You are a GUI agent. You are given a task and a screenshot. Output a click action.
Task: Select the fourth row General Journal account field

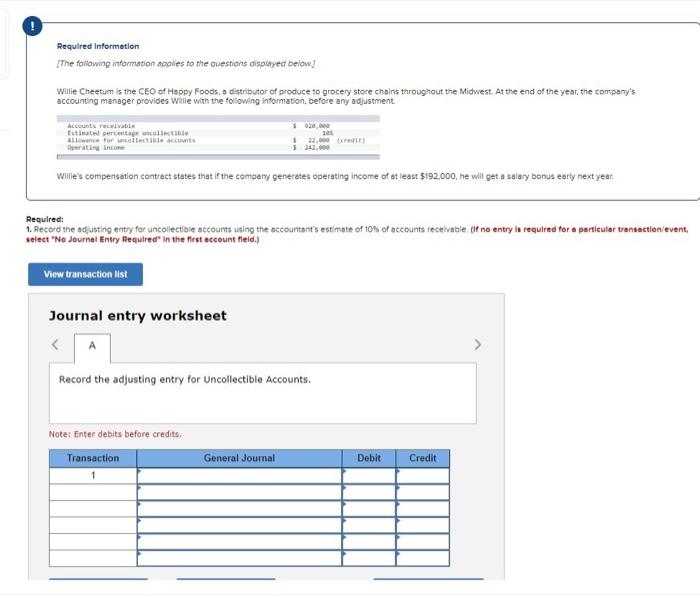click(239, 525)
